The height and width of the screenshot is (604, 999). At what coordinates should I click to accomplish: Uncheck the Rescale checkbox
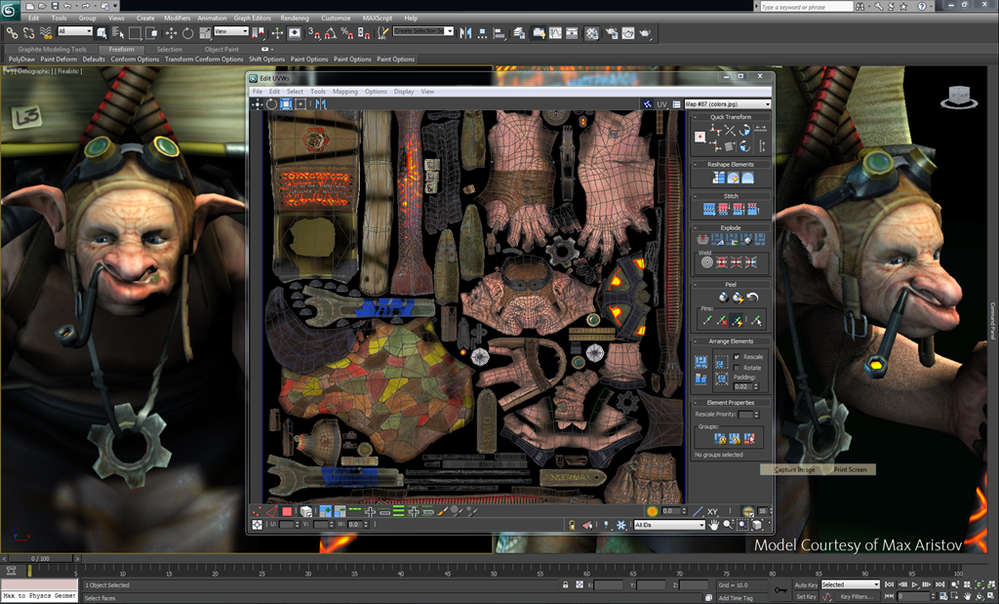point(737,357)
